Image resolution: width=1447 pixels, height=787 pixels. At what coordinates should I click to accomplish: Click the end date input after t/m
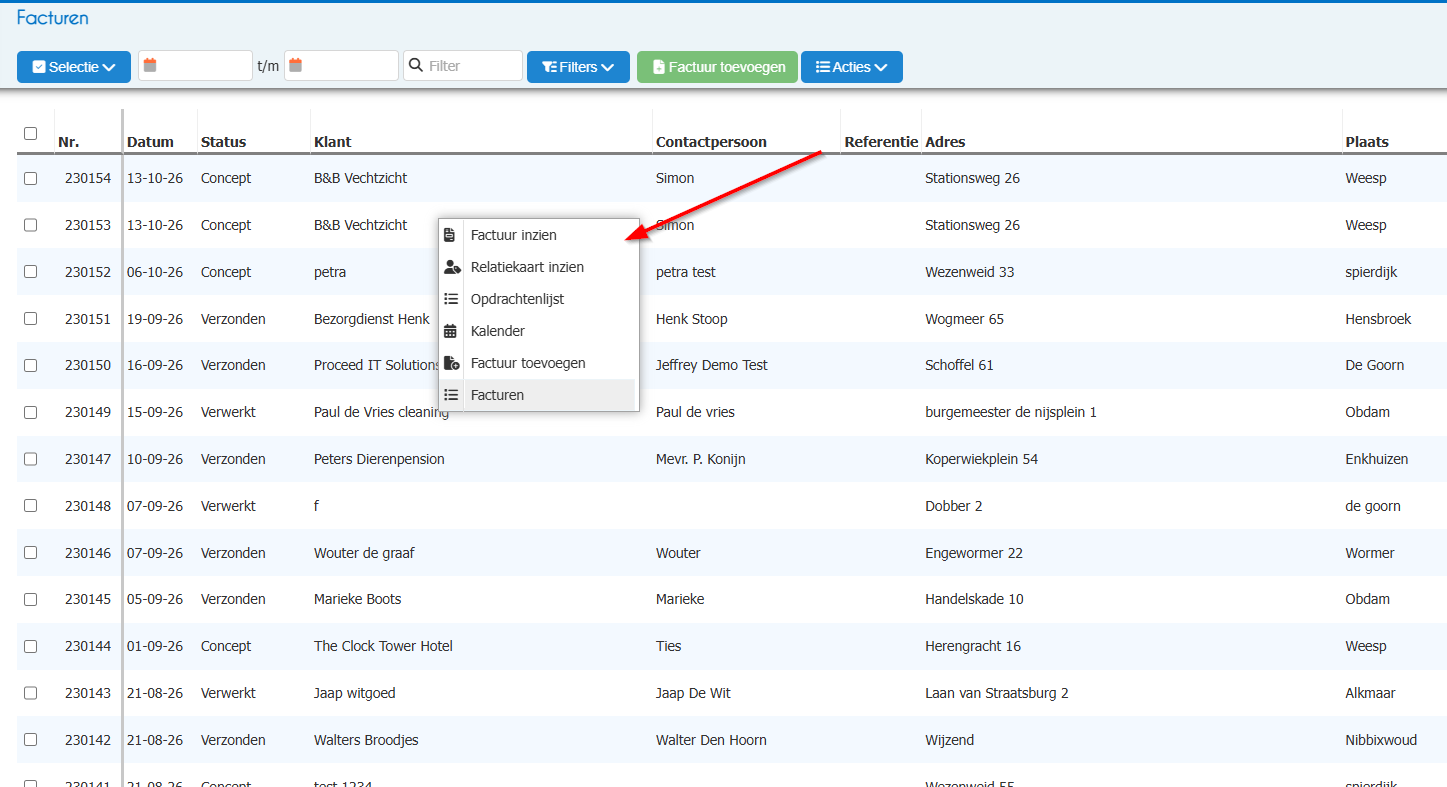[341, 66]
